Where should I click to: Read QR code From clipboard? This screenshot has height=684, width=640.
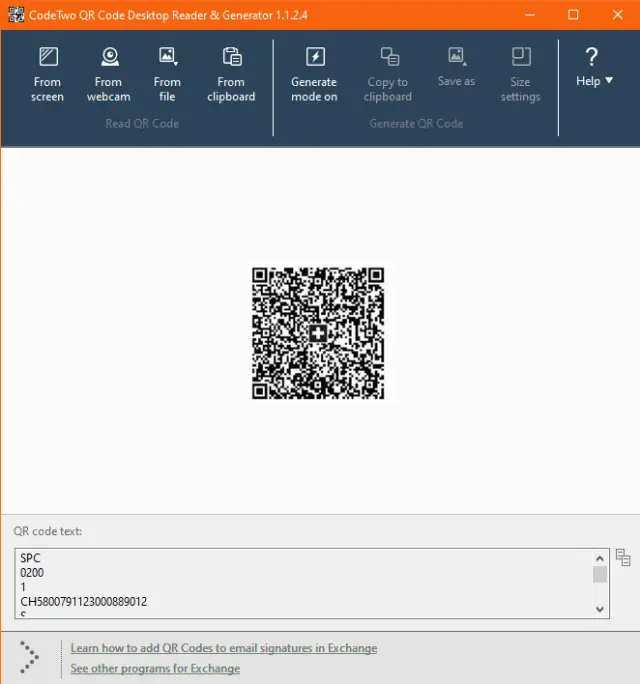tap(231, 75)
